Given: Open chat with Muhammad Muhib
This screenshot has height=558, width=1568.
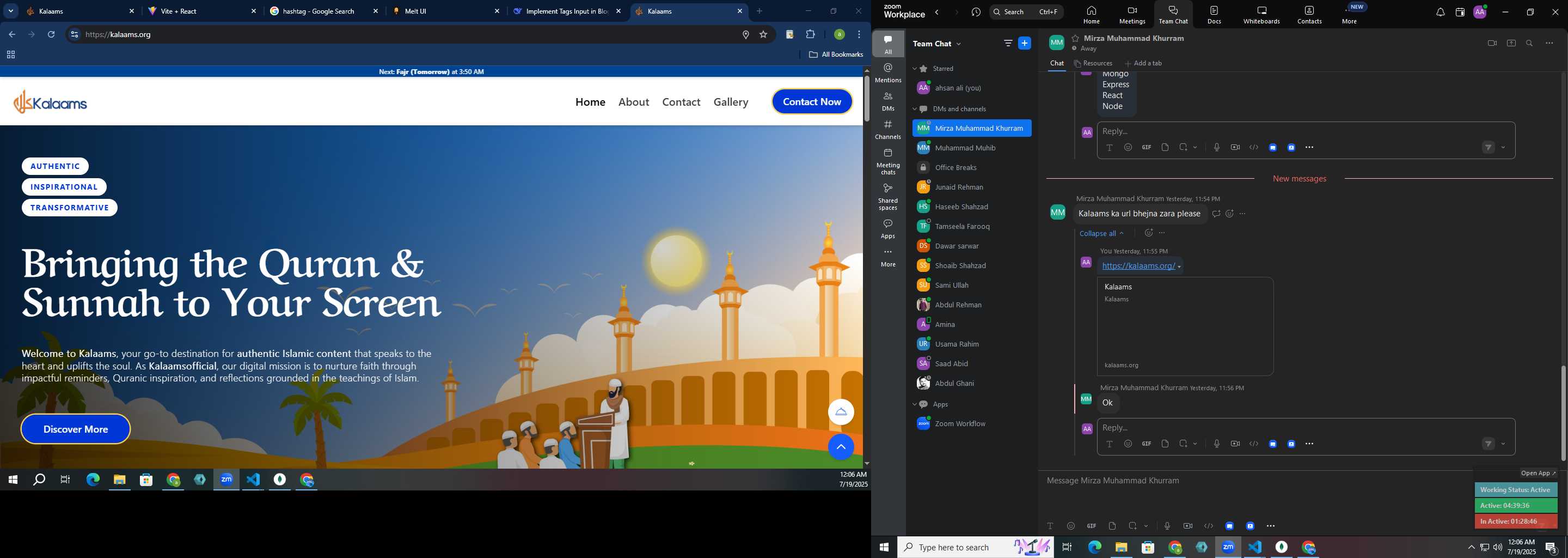Looking at the screenshot, I should pyautogui.click(x=971, y=148).
